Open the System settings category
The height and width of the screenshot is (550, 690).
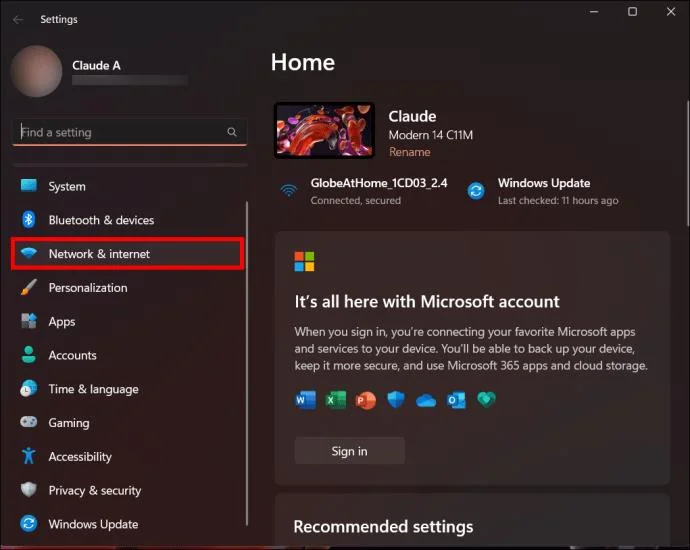(x=128, y=186)
